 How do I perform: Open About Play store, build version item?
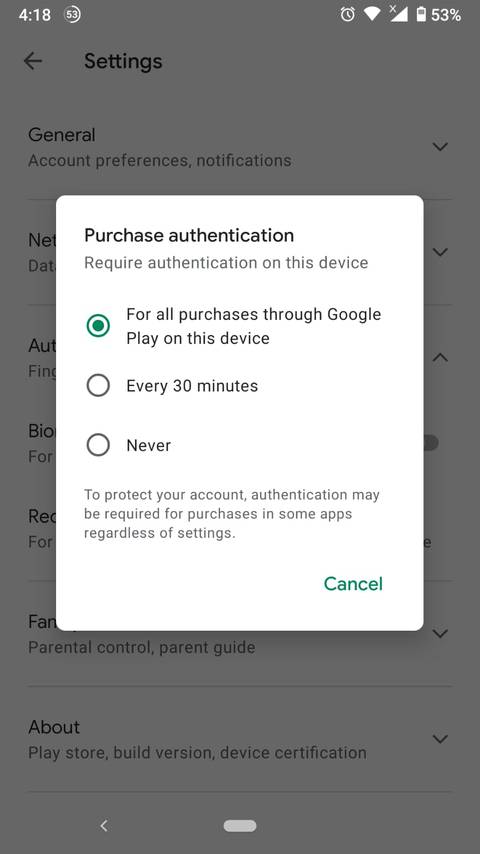[240, 739]
